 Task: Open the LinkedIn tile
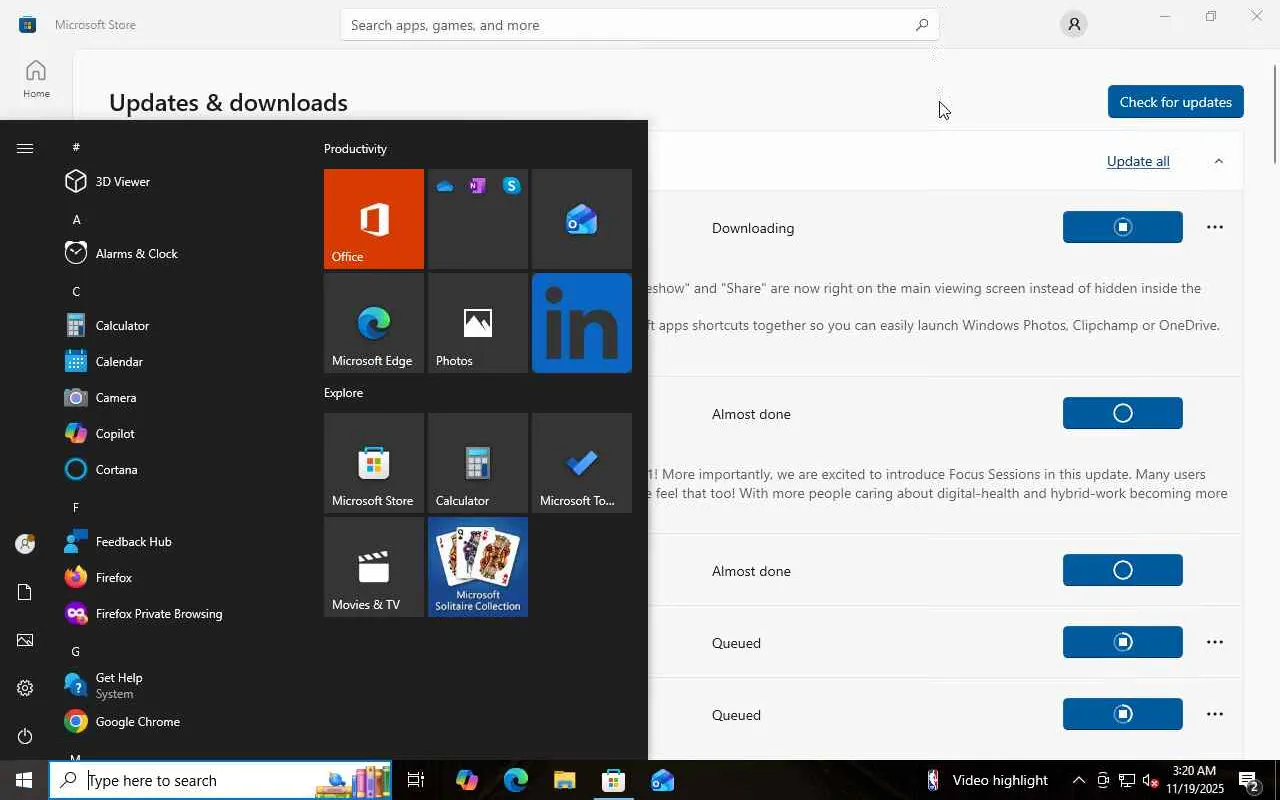pyautogui.click(x=582, y=323)
